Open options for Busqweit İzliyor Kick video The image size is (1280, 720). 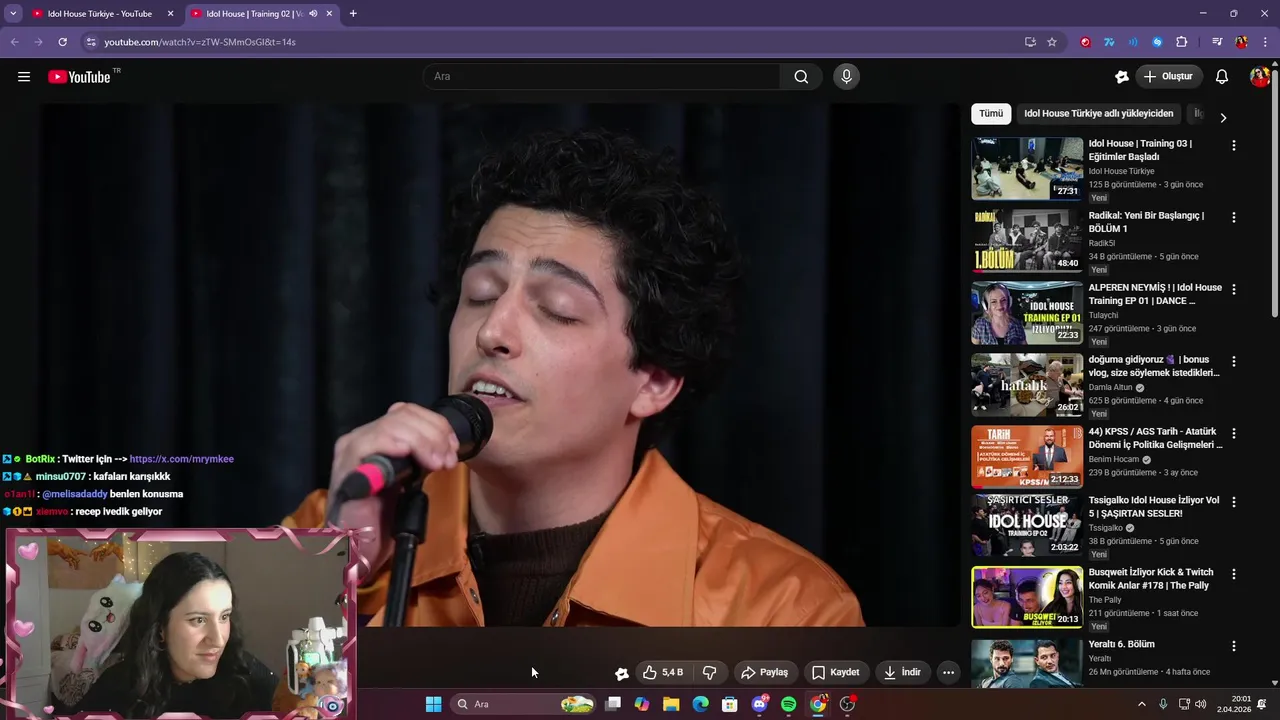tap(1233, 574)
